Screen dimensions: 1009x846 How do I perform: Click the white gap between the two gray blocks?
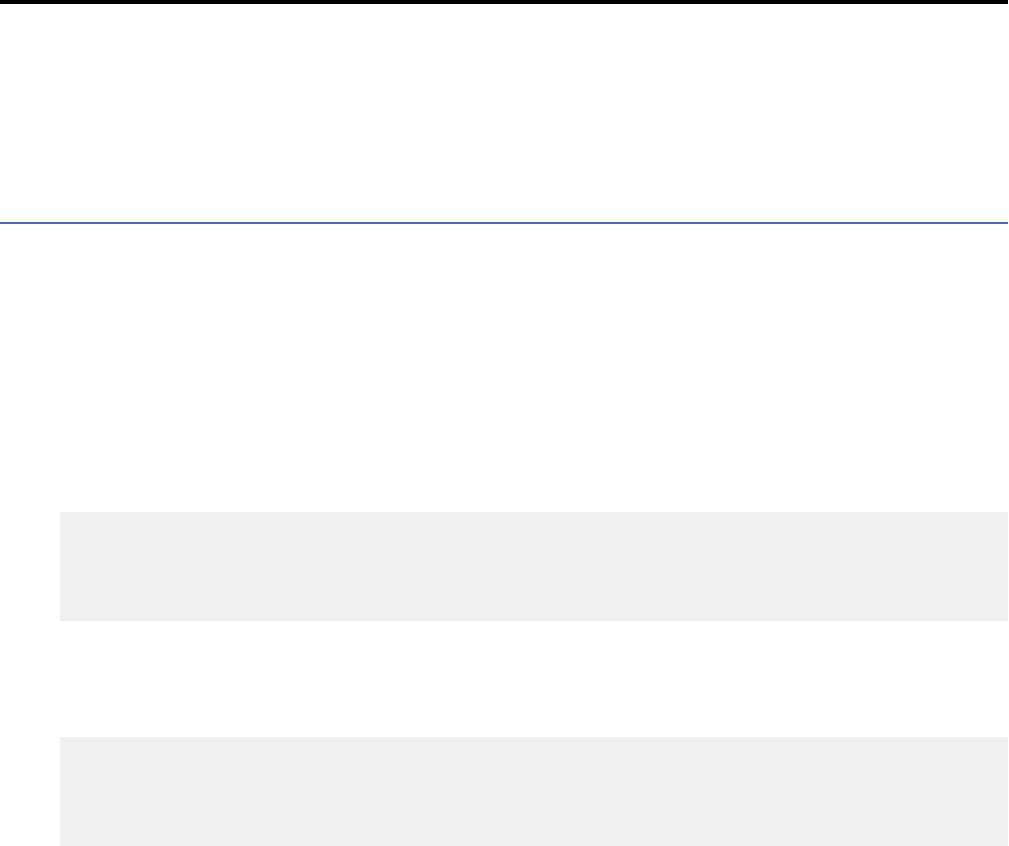tap(504, 680)
